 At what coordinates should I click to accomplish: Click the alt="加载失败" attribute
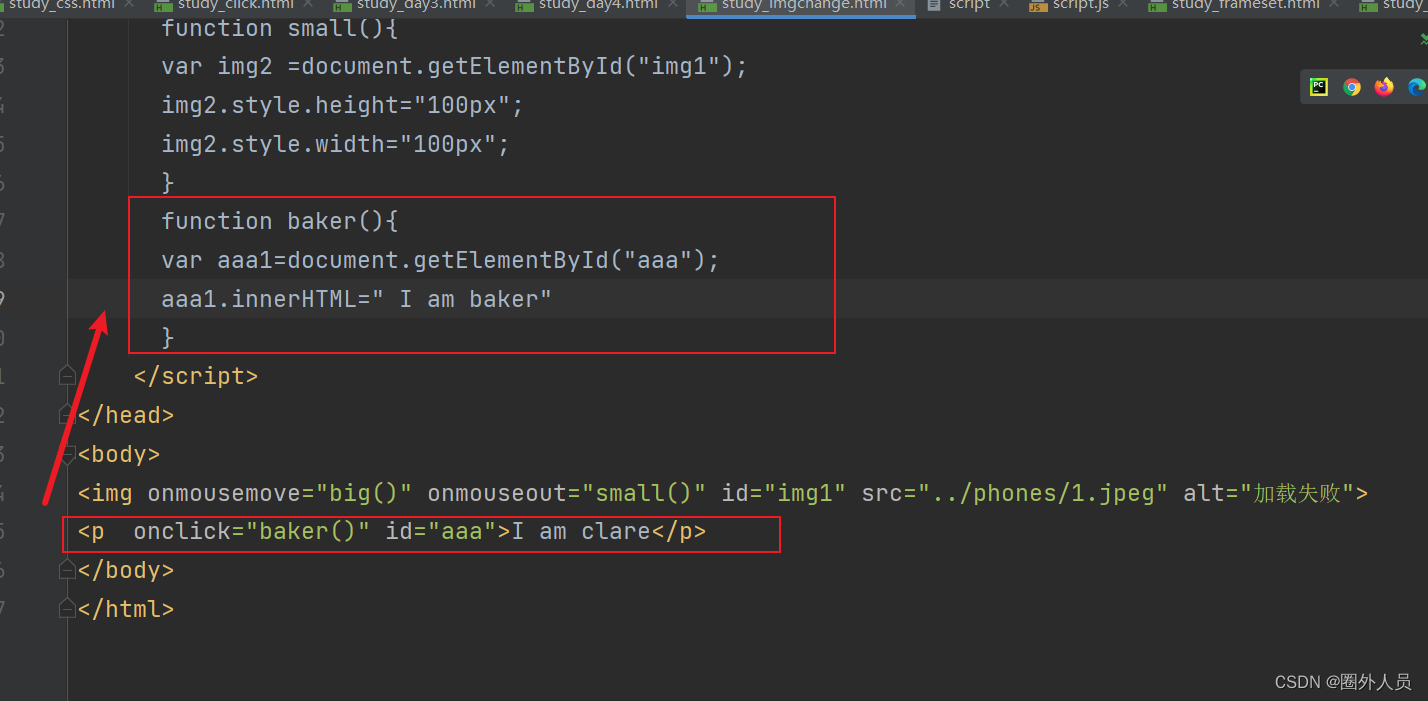(x=1268, y=493)
